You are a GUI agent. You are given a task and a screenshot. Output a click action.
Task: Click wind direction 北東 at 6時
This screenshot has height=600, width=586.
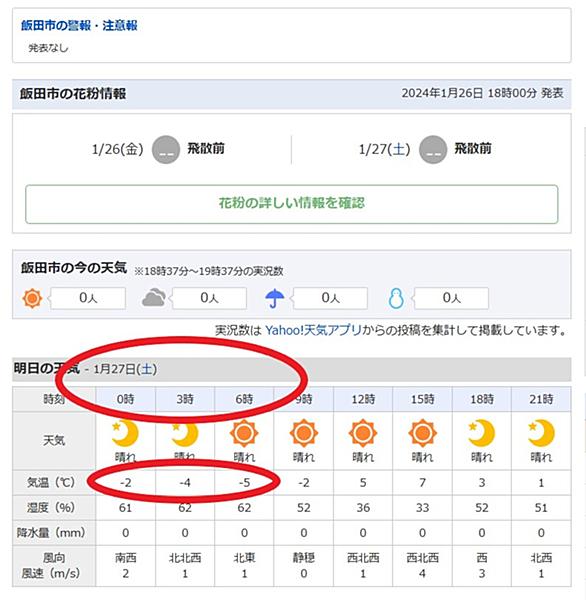tap(244, 558)
